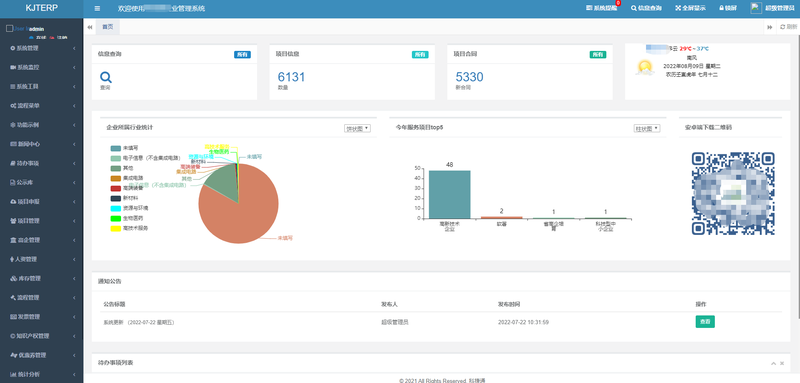Open chart type dropdown for 企业所属行业统计
Image resolution: width=800 pixels, height=383 pixels.
358,129
